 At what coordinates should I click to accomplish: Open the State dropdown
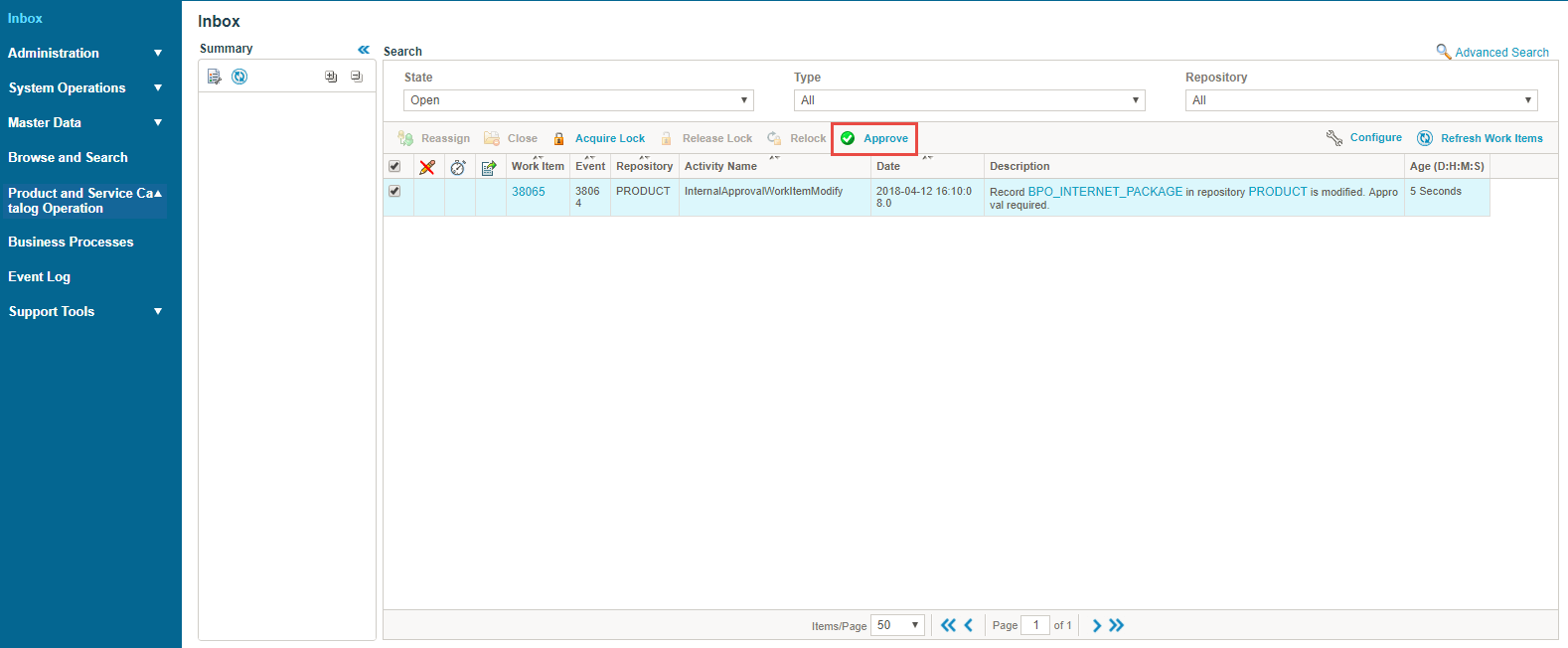coord(578,100)
